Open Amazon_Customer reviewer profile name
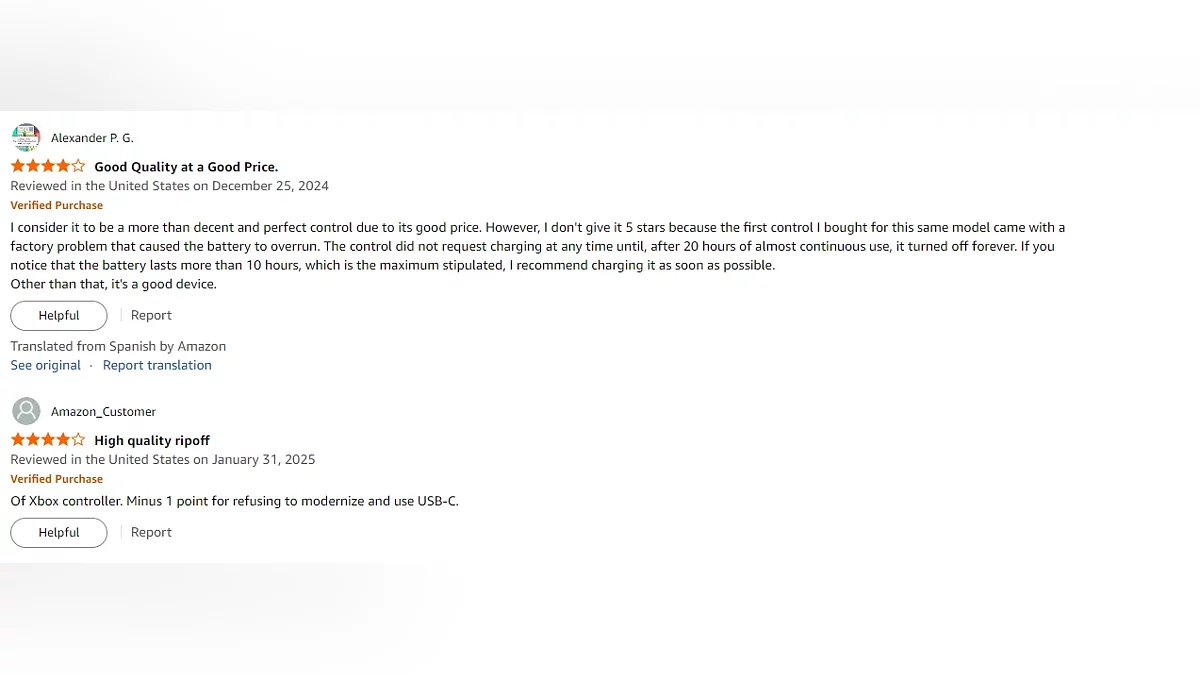 pyautogui.click(x=103, y=412)
